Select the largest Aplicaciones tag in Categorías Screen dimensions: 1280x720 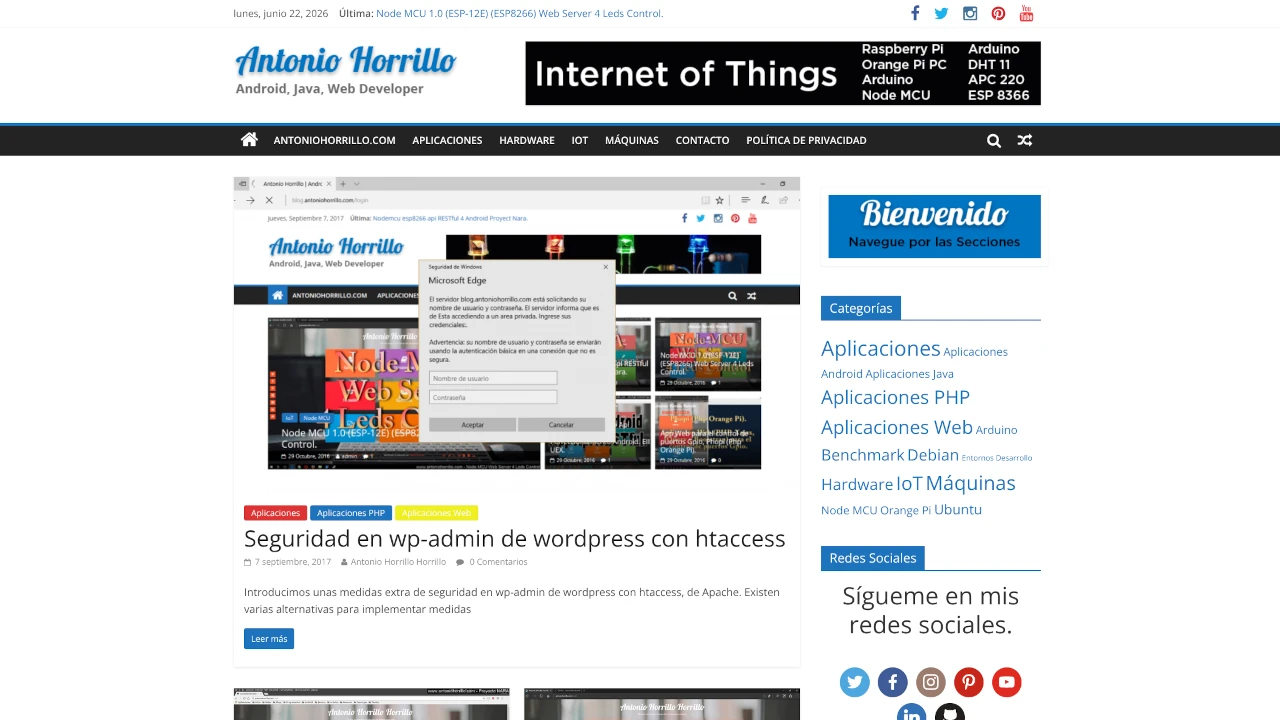coord(881,348)
